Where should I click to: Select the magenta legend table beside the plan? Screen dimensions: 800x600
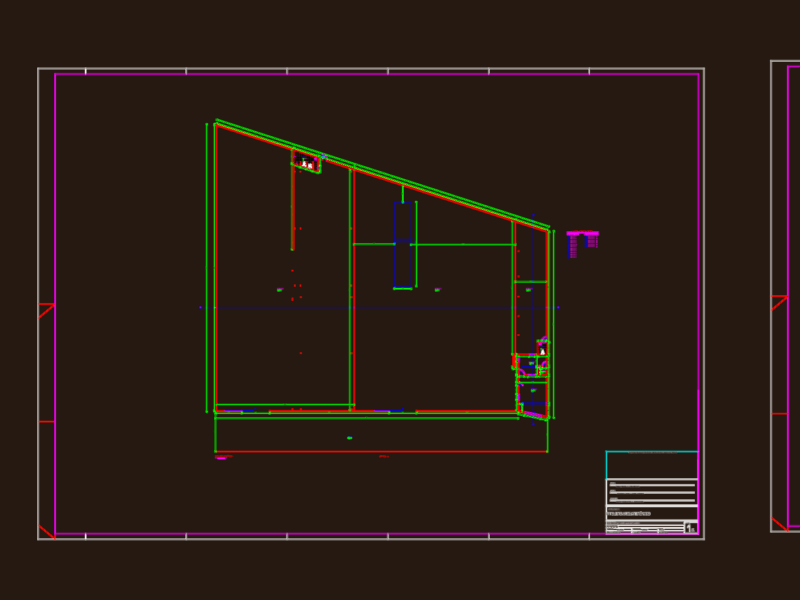pyautogui.click(x=582, y=244)
